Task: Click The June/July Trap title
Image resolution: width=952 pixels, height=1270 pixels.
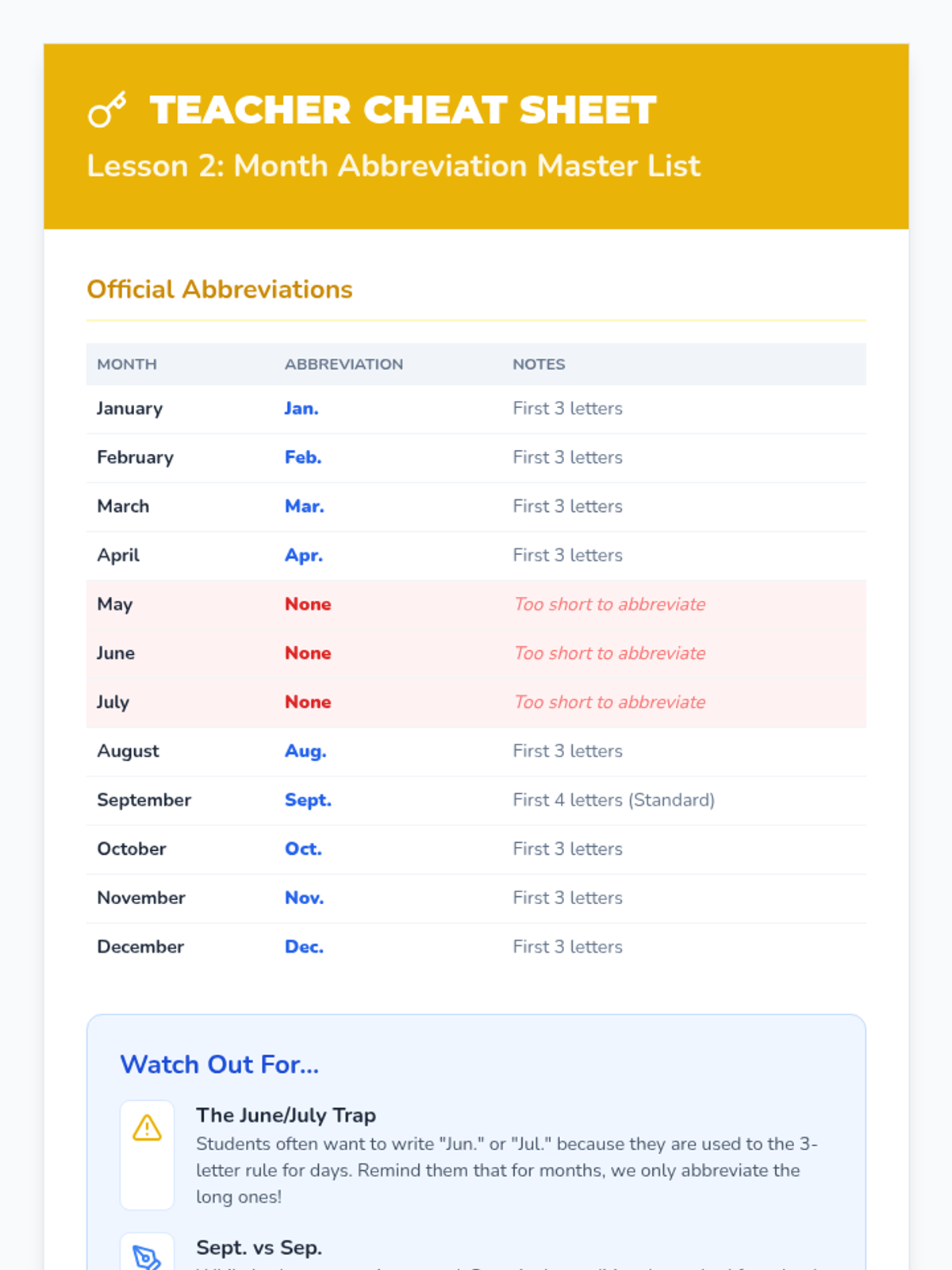Action: tap(286, 1115)
